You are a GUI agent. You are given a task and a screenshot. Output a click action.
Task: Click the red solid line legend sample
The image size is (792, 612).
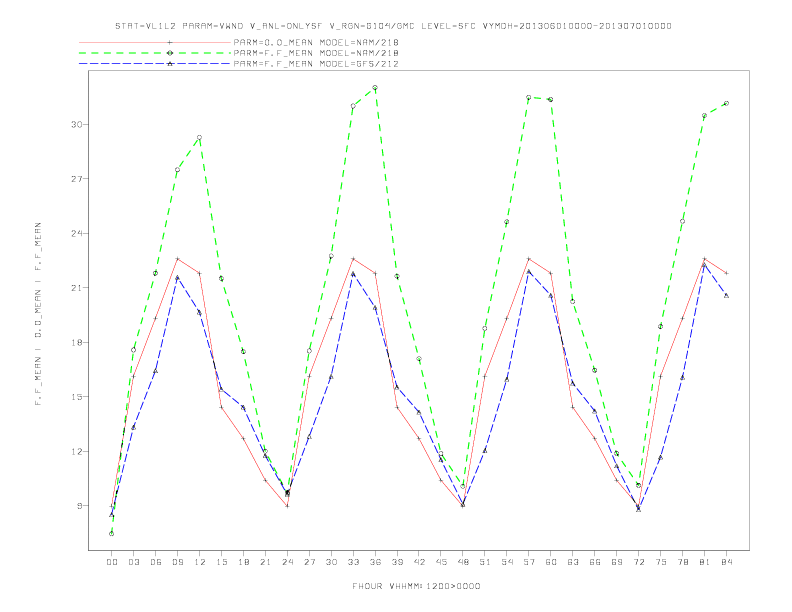(x=155, y=42)
